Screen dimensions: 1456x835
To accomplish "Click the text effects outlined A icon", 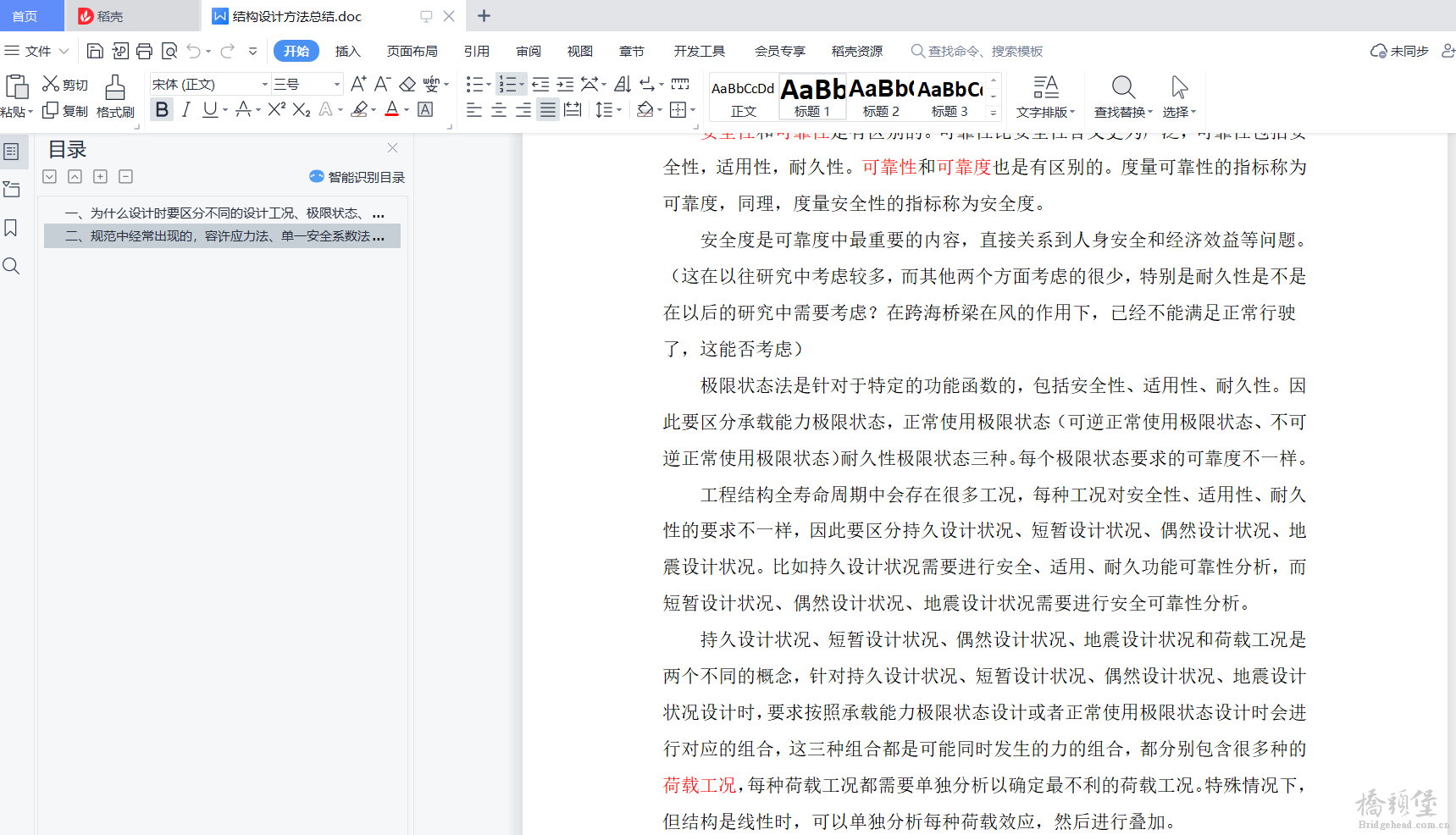I will tap(326, 109).
